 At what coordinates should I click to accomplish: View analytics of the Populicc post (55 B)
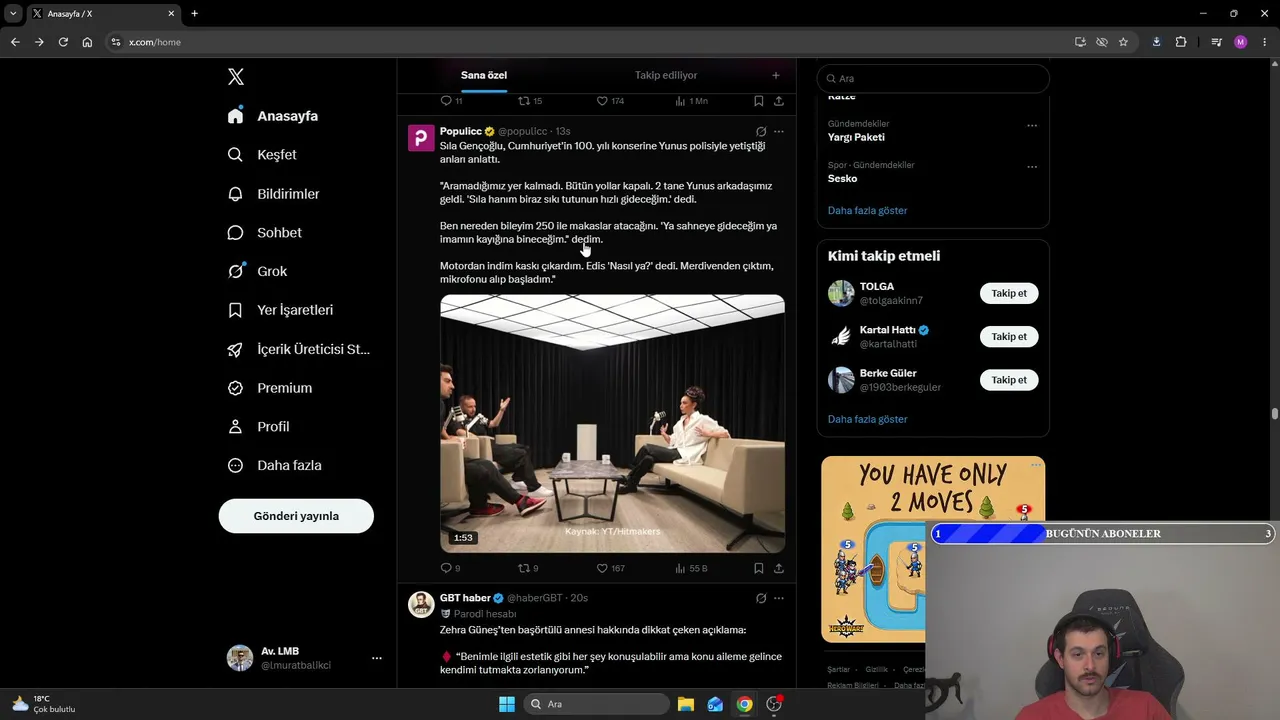coord(692,568)
